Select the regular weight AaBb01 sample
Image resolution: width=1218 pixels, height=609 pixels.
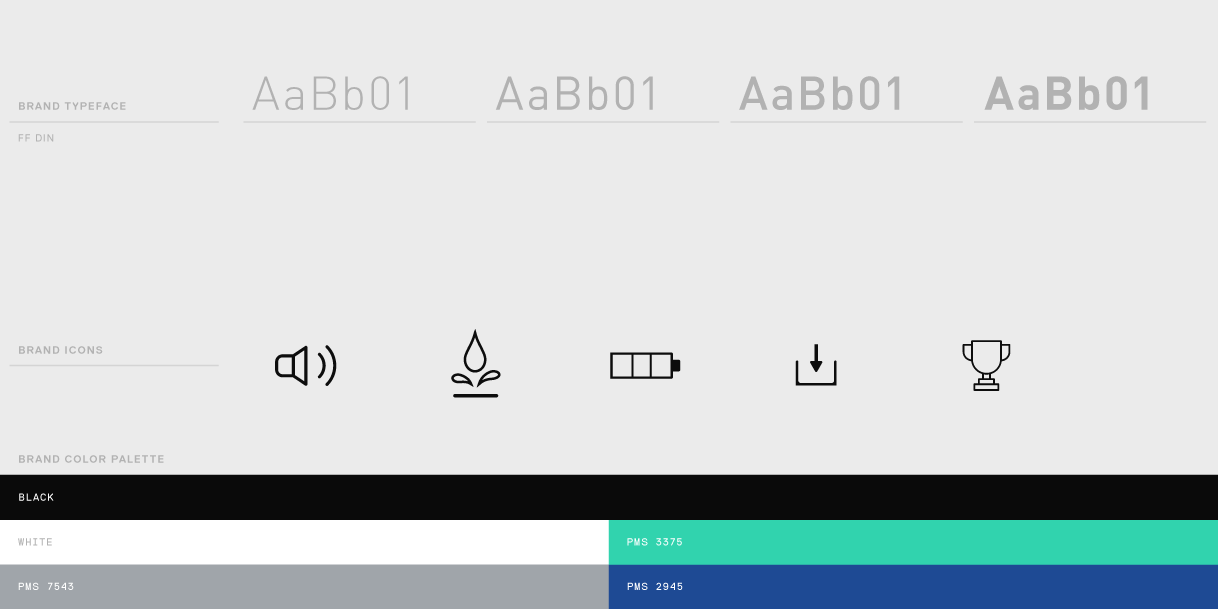578,94
